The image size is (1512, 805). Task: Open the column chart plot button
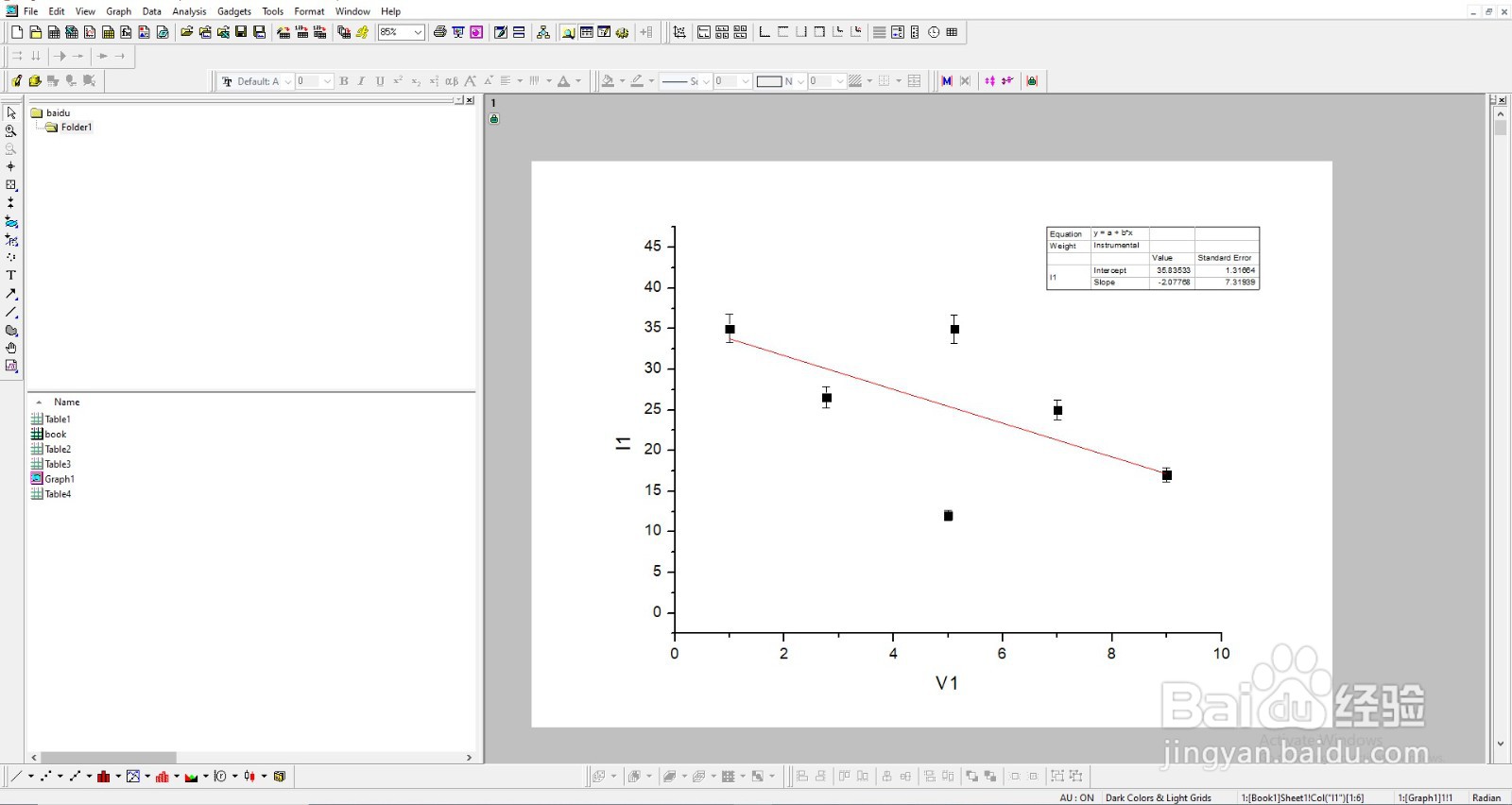point(104,777)
